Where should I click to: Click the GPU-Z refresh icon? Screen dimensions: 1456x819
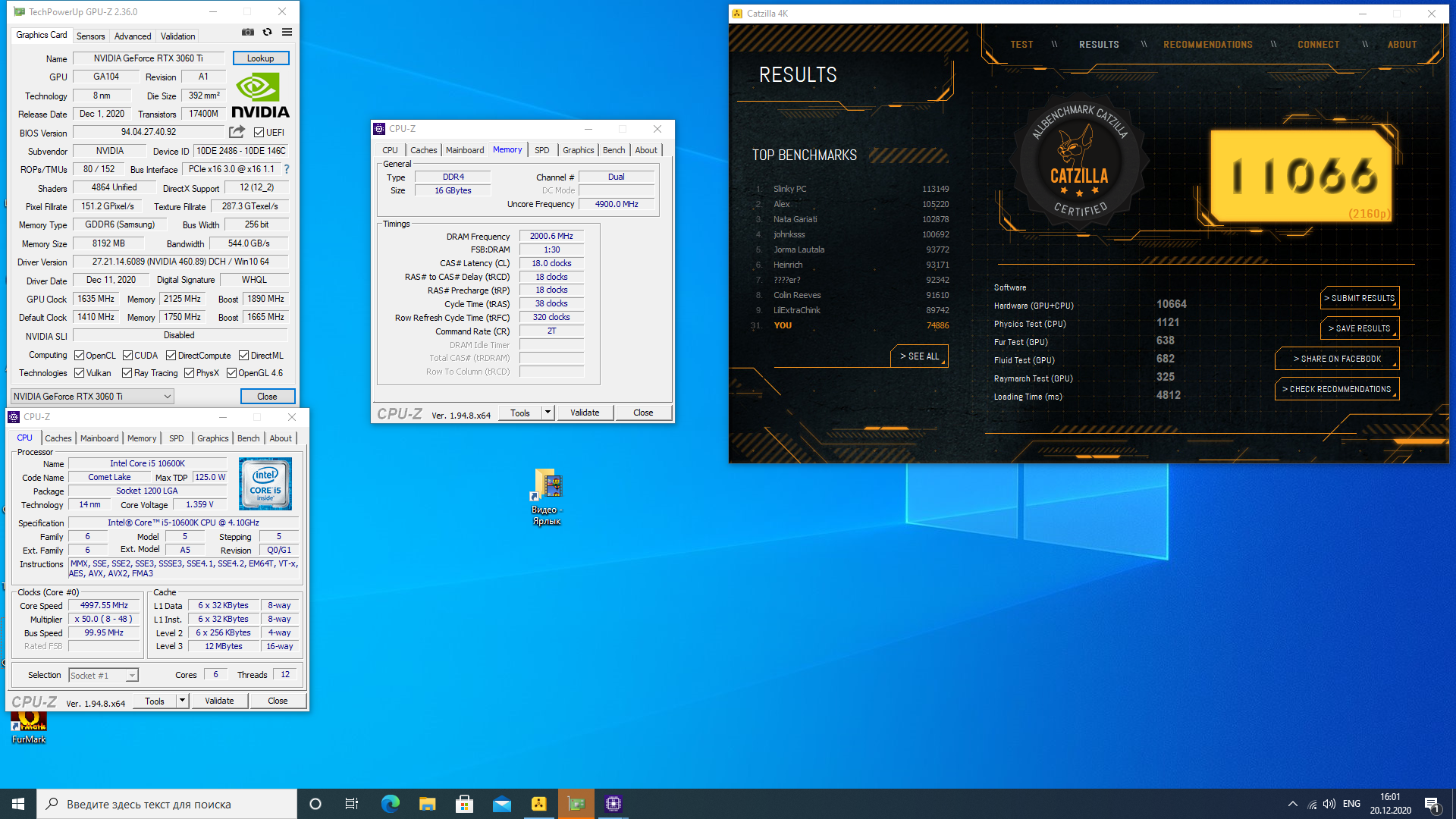268,33
